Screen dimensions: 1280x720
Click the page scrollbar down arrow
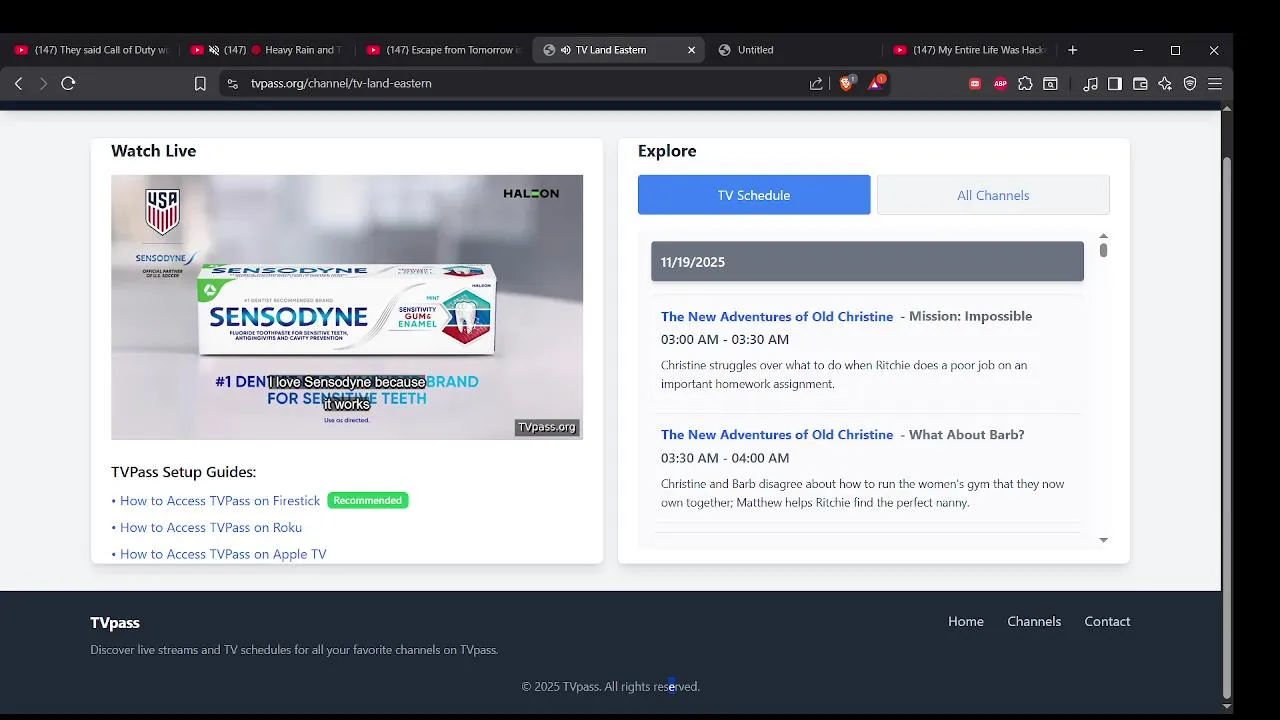[1227, 707]
